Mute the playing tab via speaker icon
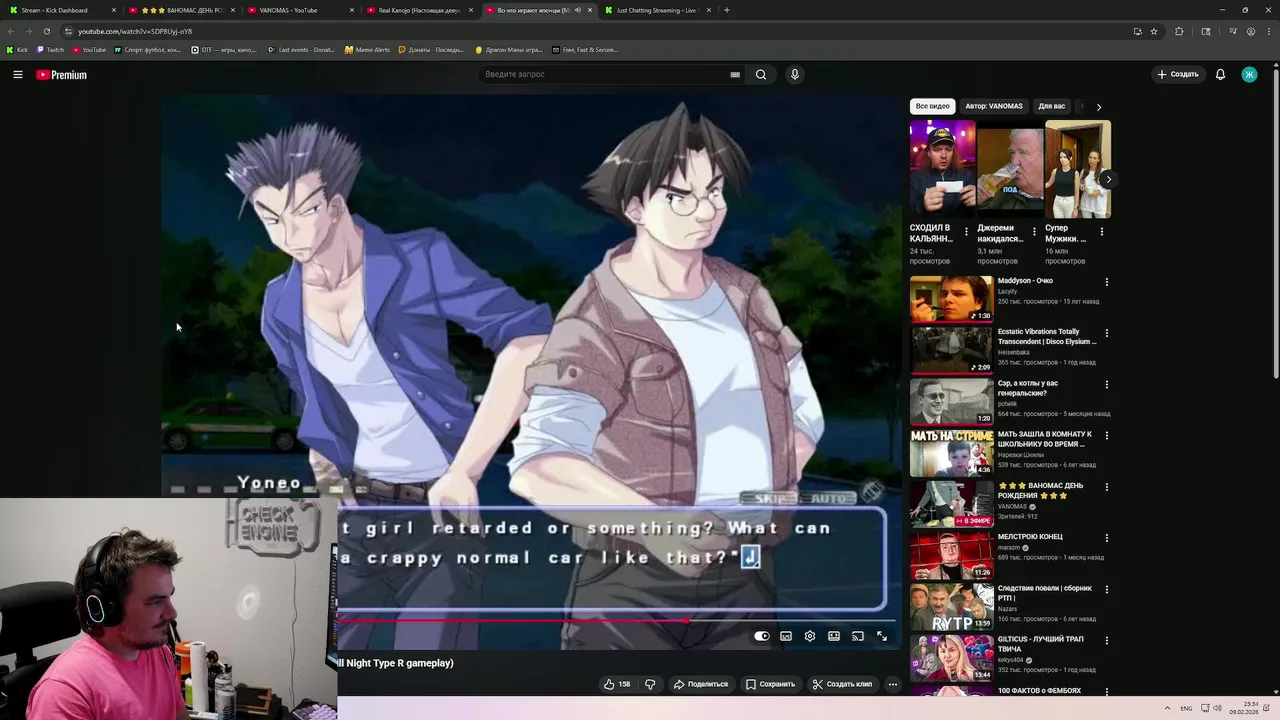1280x720 pixels. click(577, 10)
